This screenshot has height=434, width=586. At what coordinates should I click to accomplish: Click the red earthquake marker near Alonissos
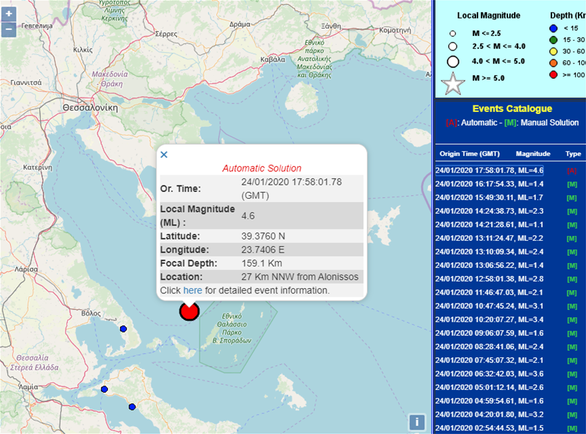tap(189, 311)
